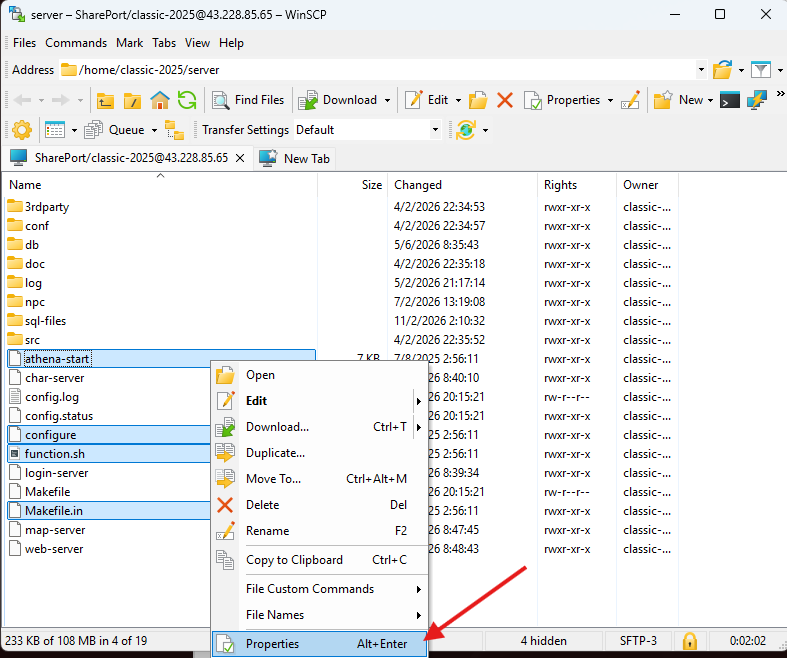This screenshot has width=787, height=658.
Task: Sort by the Changed column header
Action: (x=462, y=185)
